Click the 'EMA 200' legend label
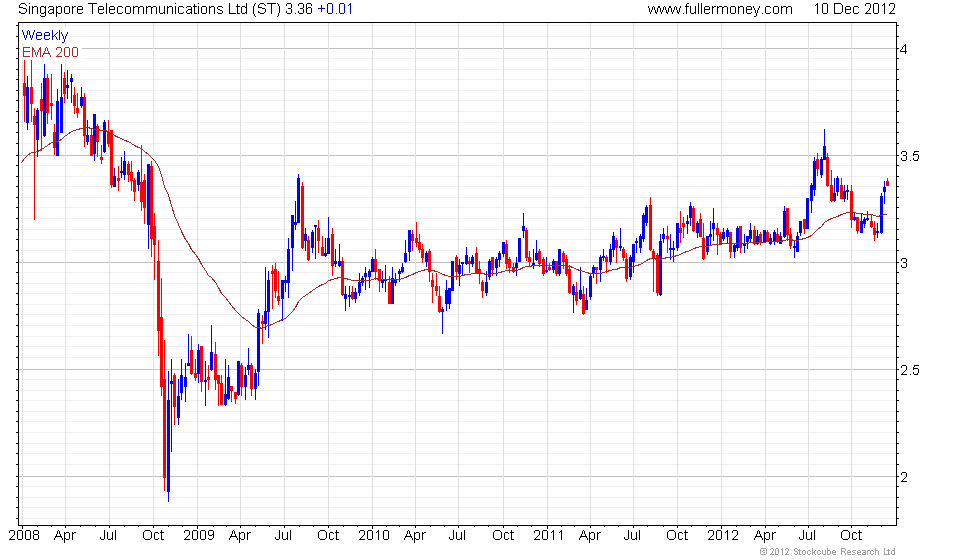This screenshot has width=980, height=560. [x=51, y=52]
